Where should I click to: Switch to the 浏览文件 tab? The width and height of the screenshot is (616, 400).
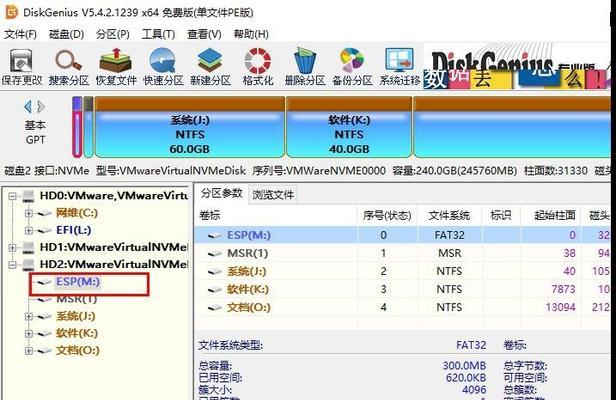click(x=273, y=194)
